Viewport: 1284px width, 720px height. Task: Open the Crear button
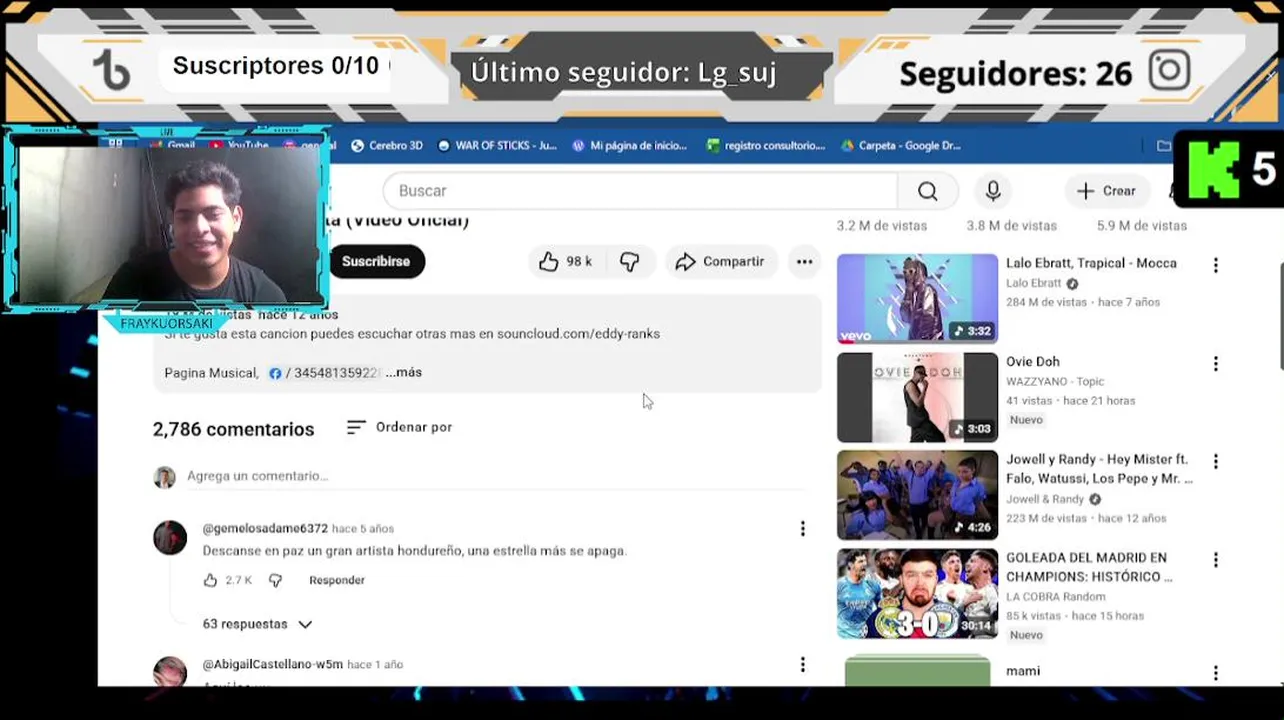point(1106,191)
